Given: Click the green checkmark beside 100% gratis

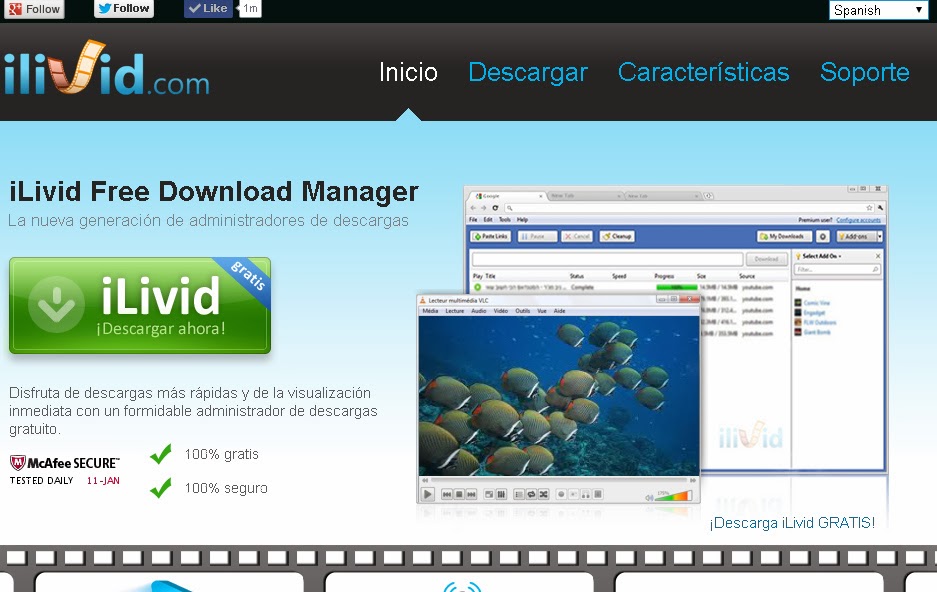Looking at the screenshot, I should tap(161, 454).
